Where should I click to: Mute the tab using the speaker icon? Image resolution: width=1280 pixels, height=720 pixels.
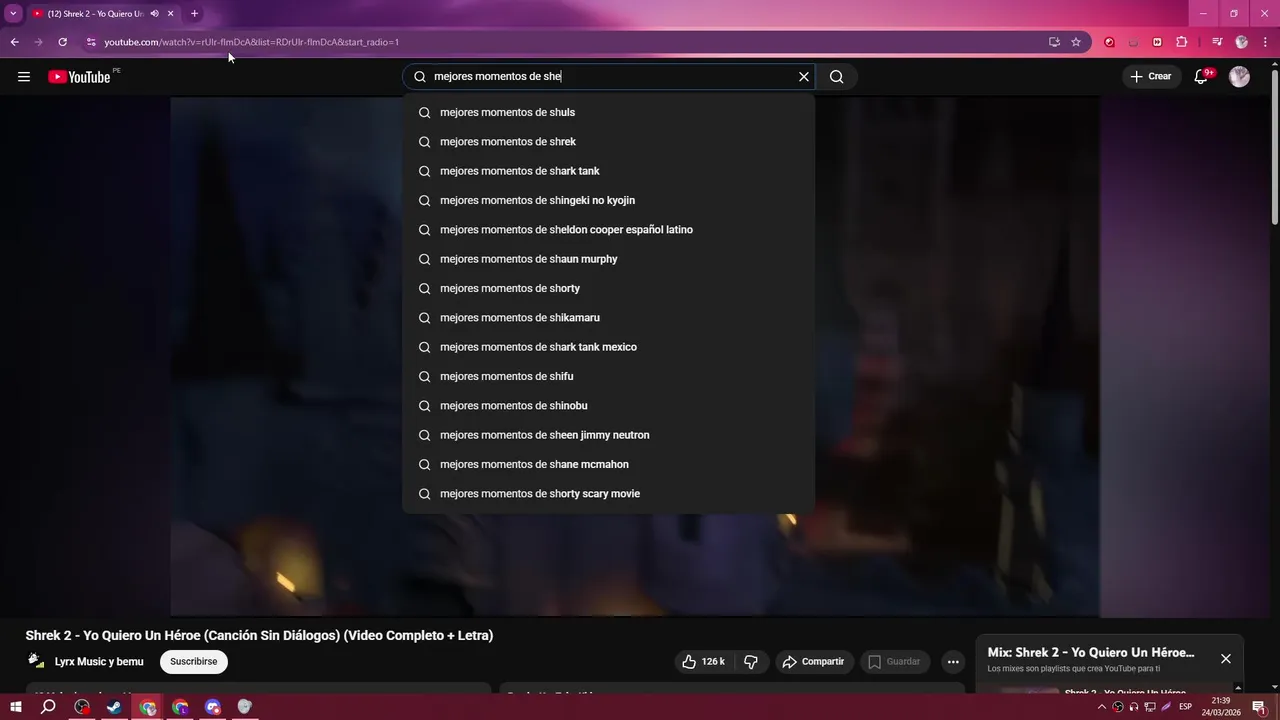pos(154,14)
